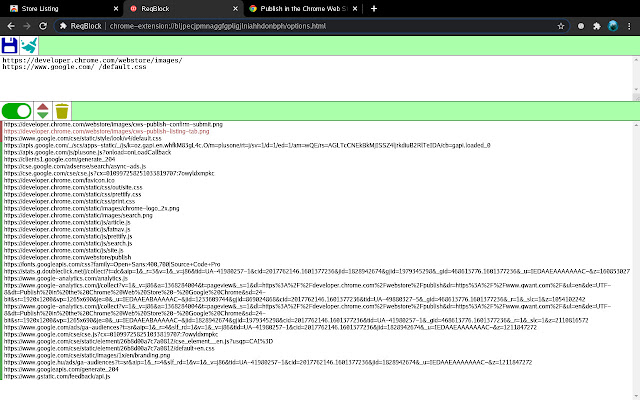Viewport: 640px width, 400px height.
Task: Select the static/js/search.js request
Action: pos(68,243)
